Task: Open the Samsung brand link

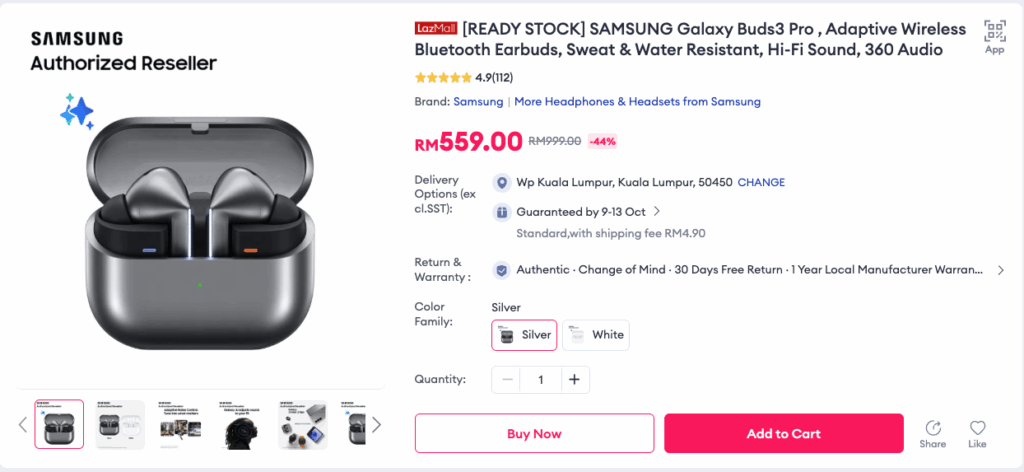Action: [x=478, y=101]
